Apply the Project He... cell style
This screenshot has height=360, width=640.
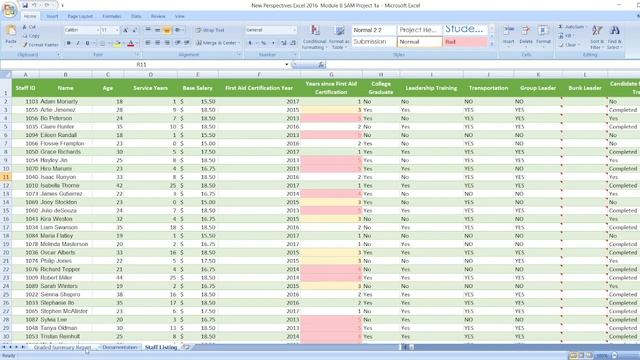(419, 30)
